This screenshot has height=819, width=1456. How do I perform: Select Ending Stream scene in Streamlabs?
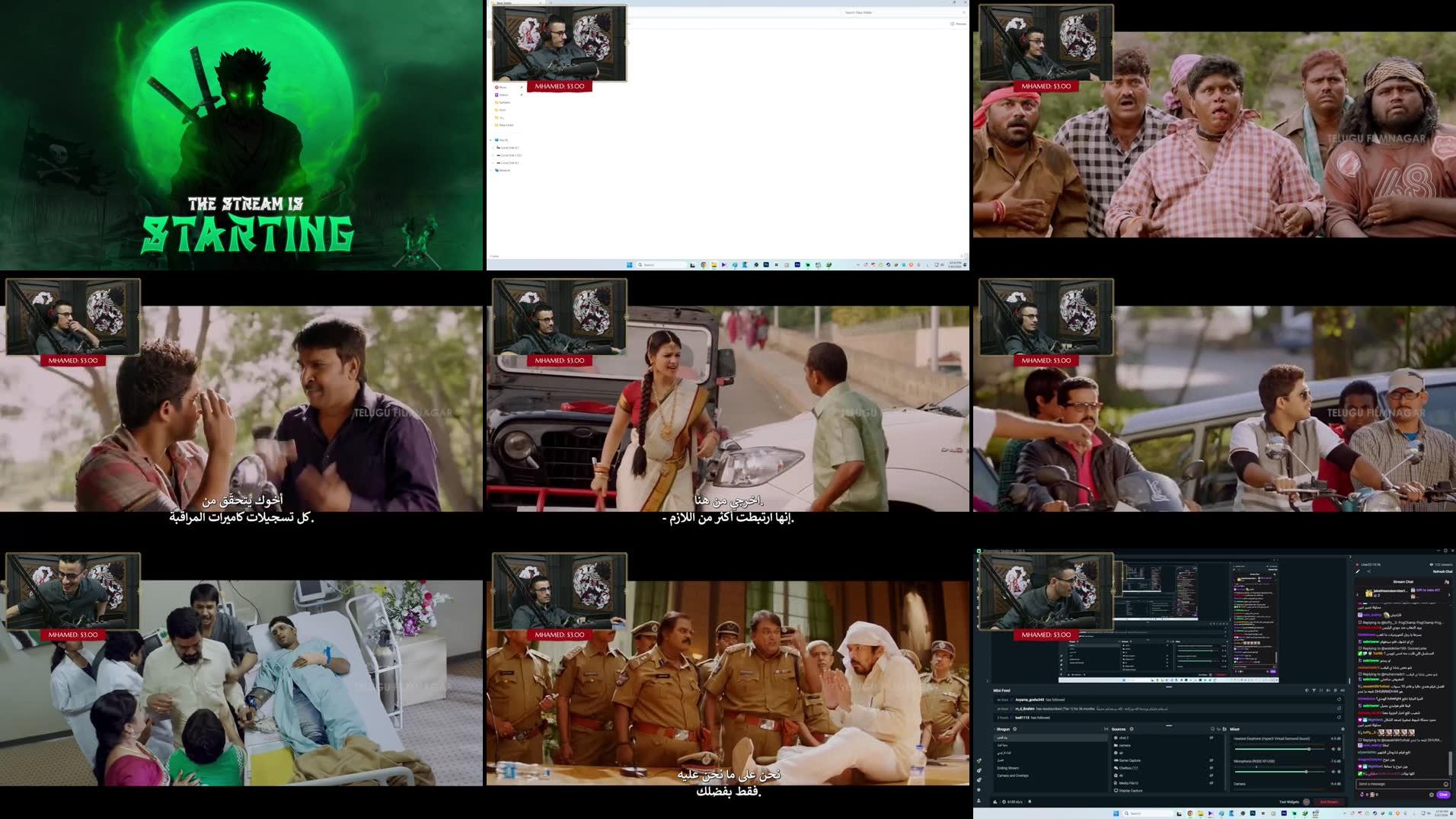point(1008,768)
